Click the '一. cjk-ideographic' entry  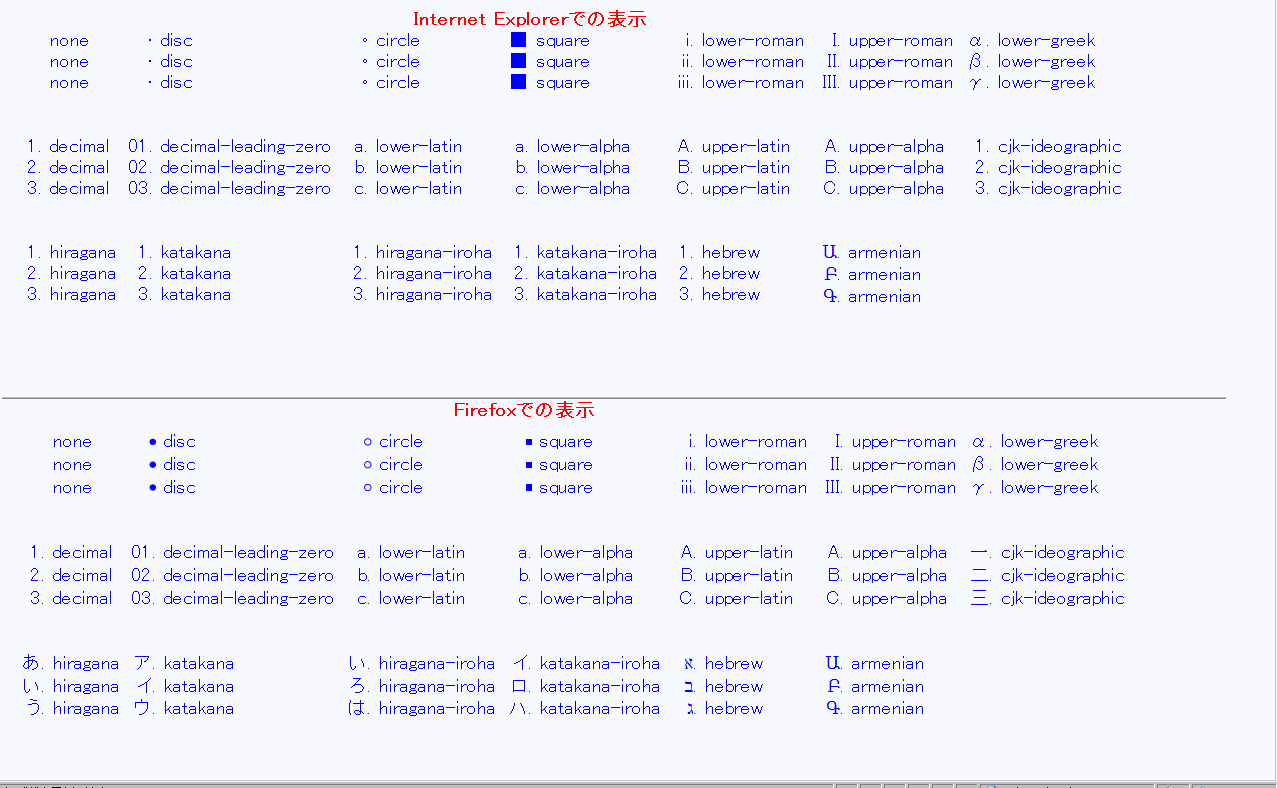[1048, 553]
